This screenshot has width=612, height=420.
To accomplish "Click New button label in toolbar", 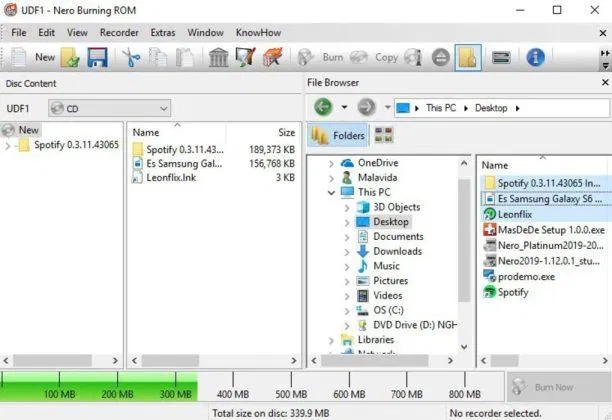I will 45,57.
